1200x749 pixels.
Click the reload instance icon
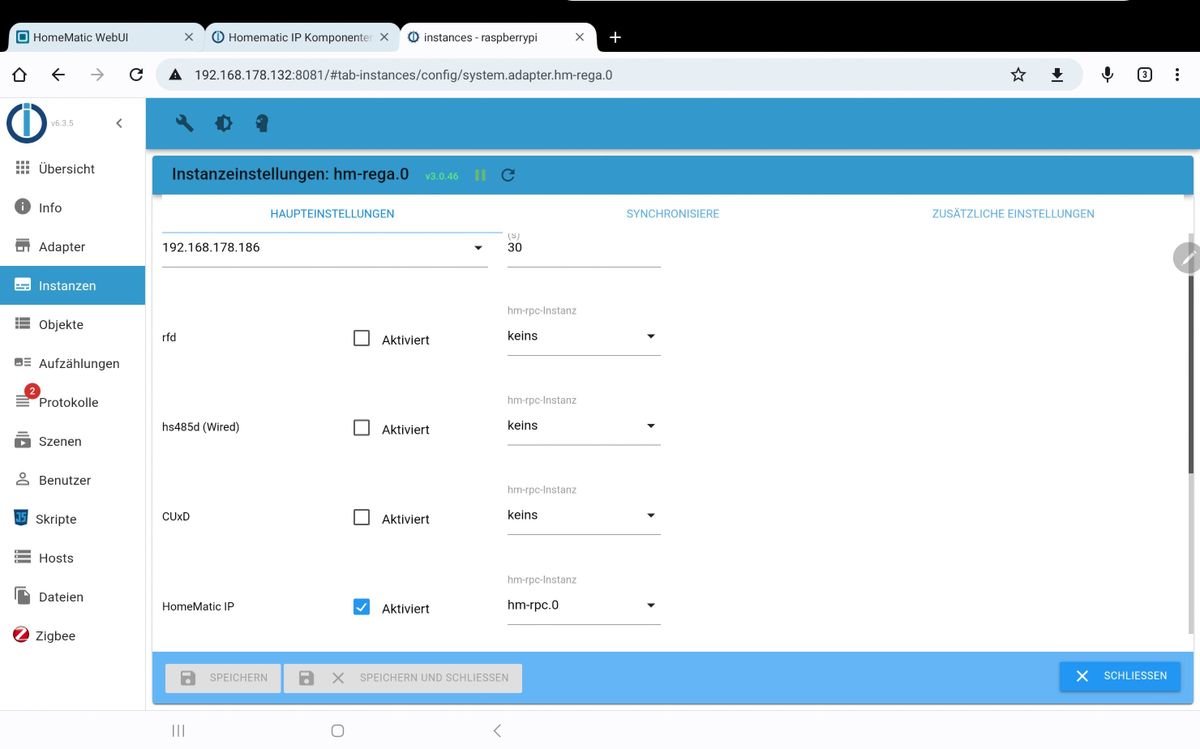pyautogui.click(x=508, y=175)
